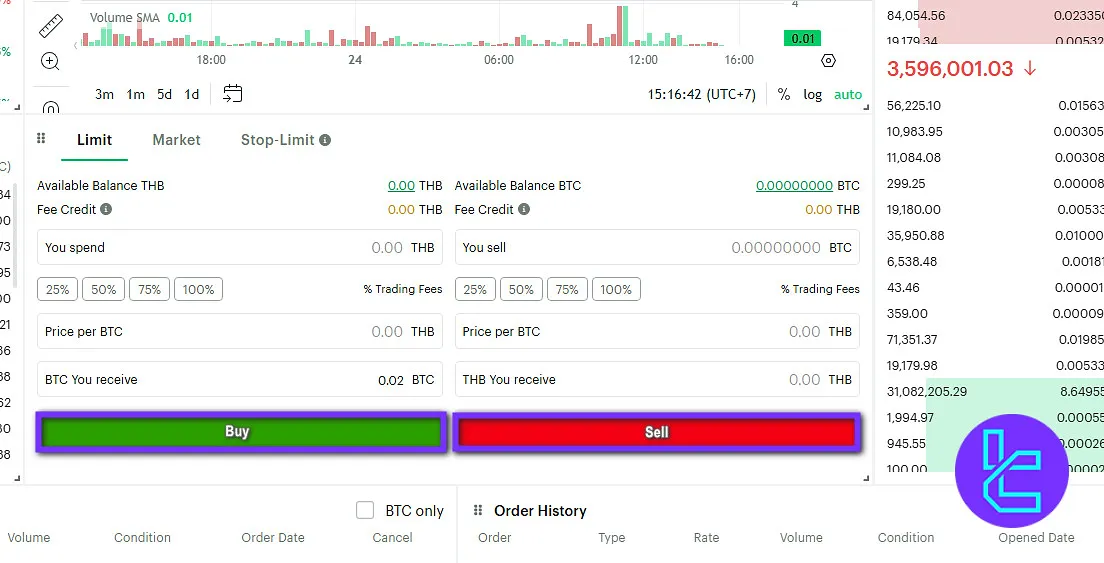This screenshot has width=1104, height=563.
Task: Click drag handle left of Limit tab
Action: (41, 140)
